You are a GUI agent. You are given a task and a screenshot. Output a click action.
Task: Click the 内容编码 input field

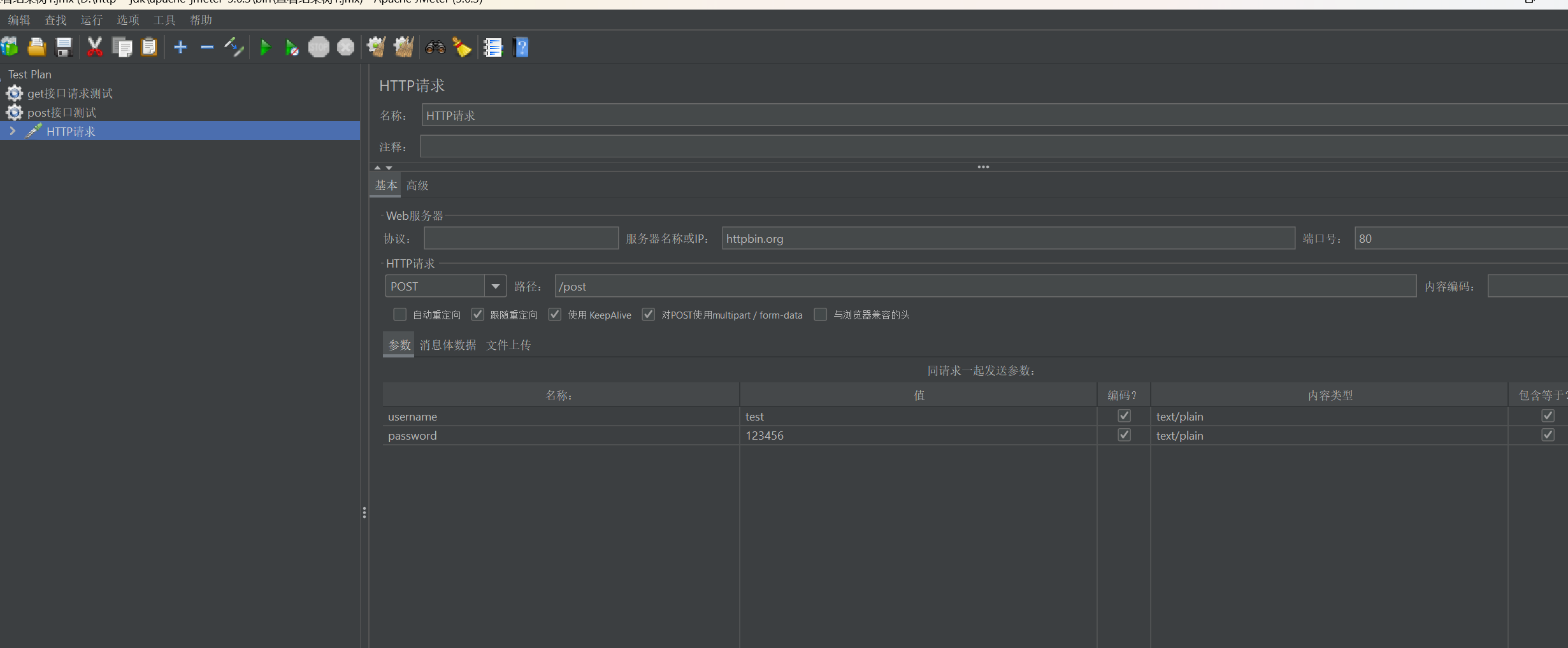click(1528, 286)
